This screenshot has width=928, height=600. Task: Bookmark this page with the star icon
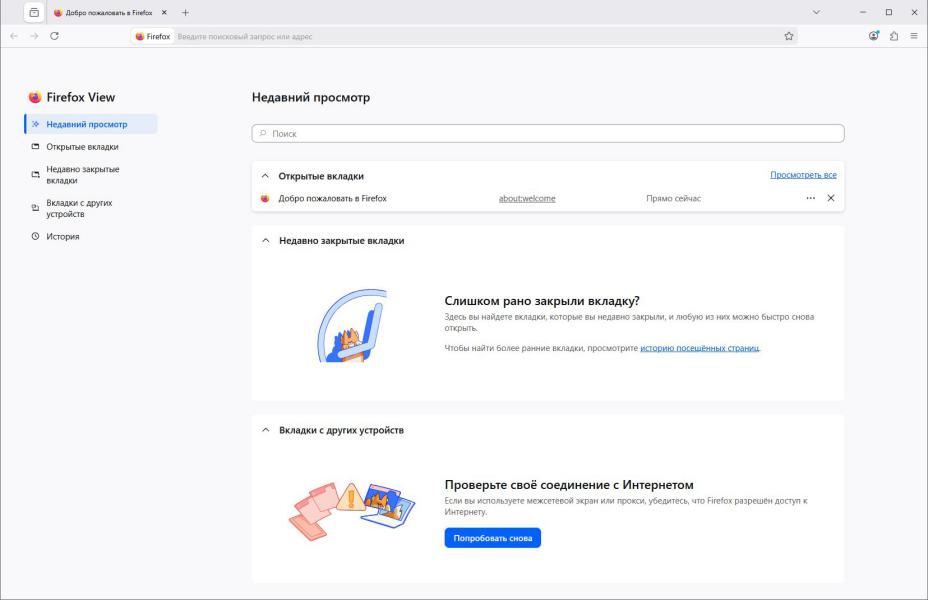click(x=789, y=36)
